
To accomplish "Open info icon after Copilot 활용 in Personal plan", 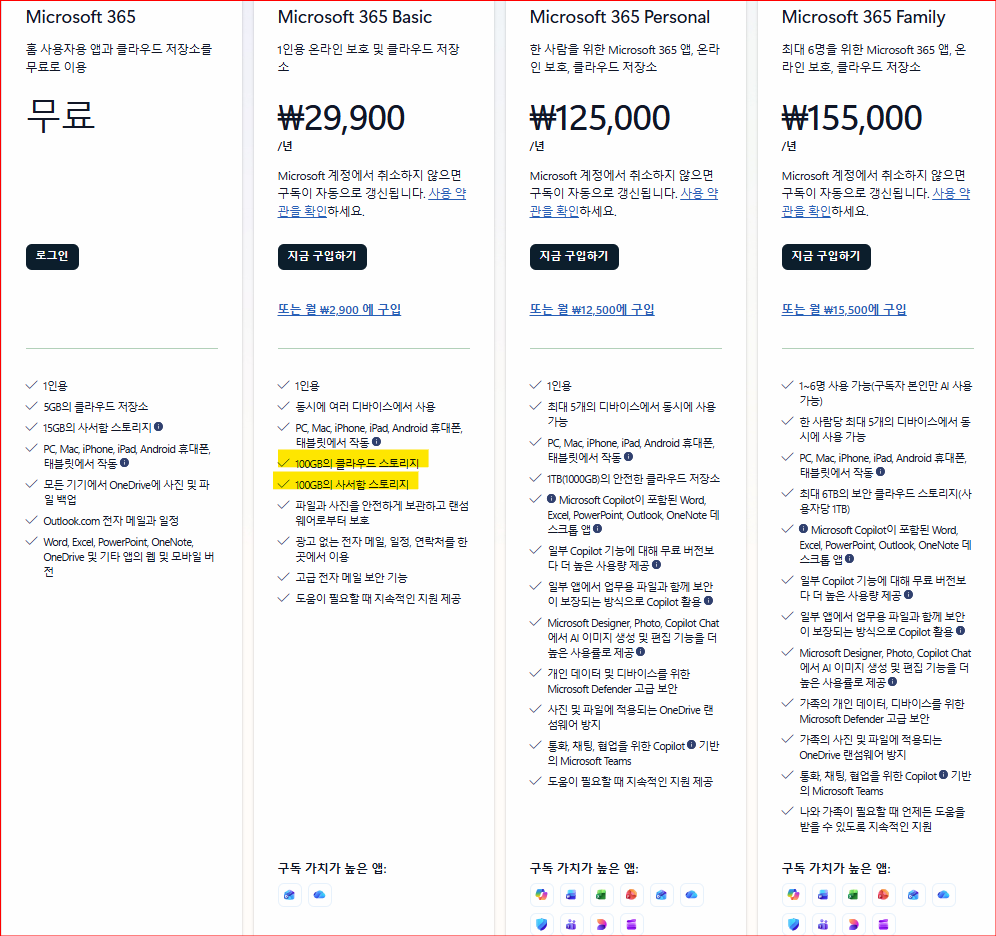I will (708, 600).
